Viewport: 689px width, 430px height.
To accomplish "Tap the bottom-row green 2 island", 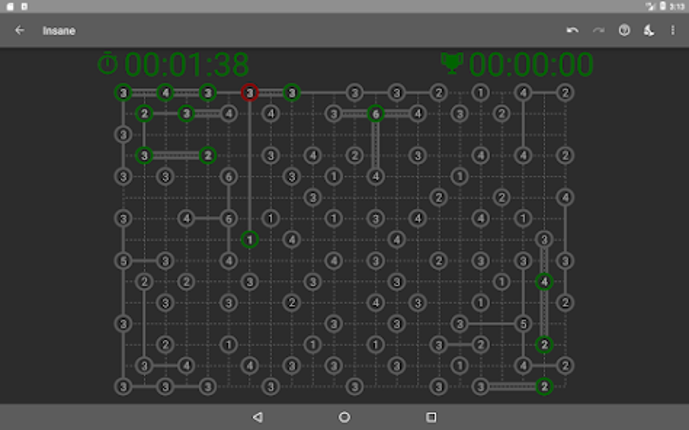I will click(544, 387).
